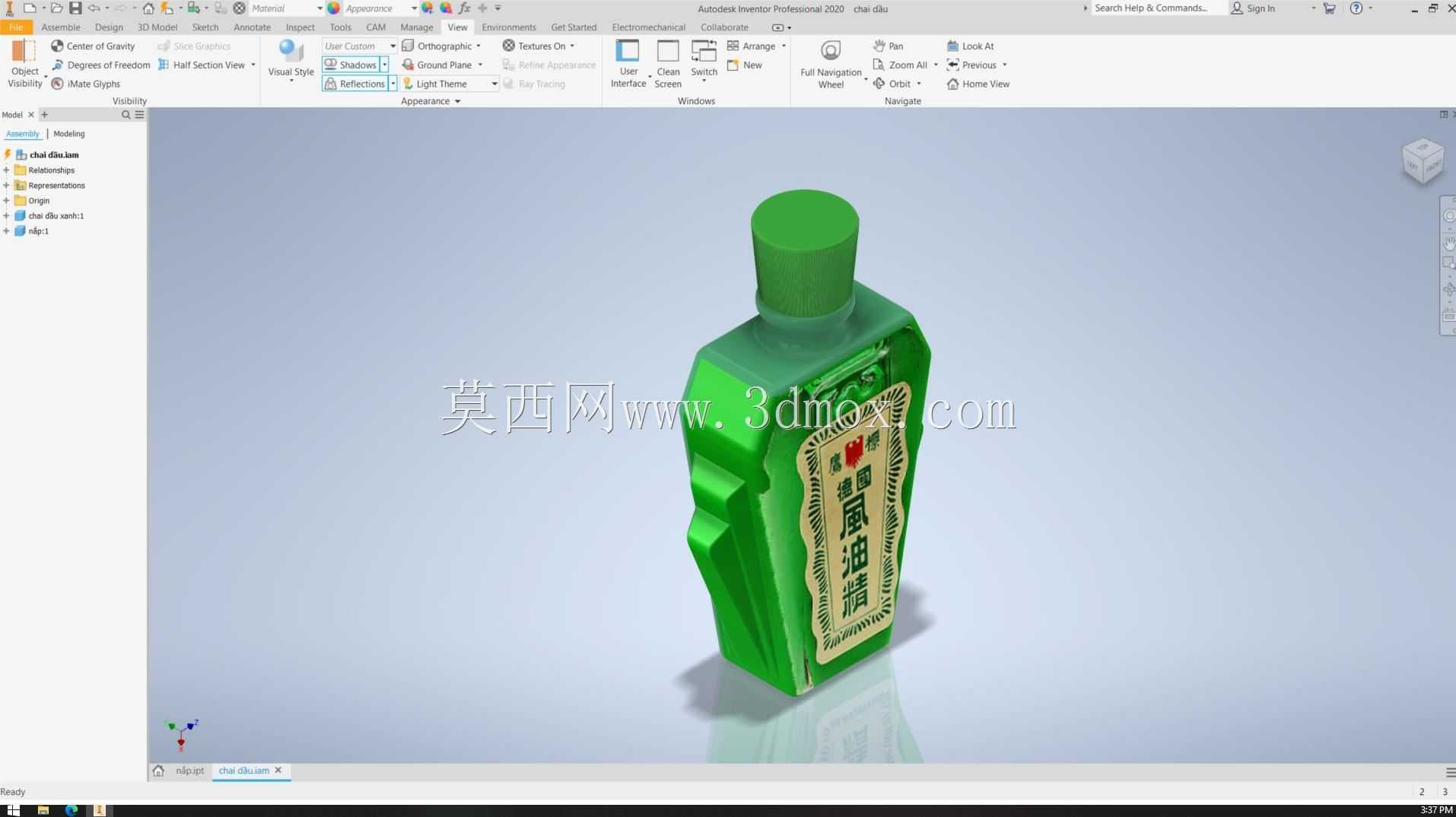Select the Manage ribbon tab

(417, 27)
